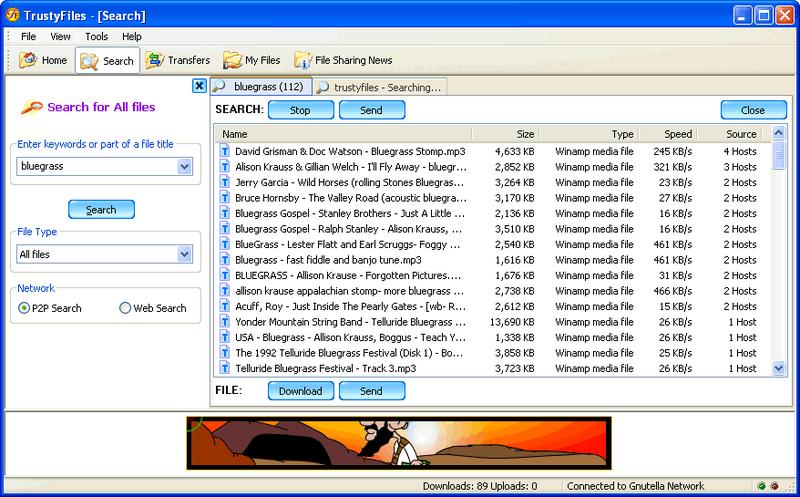The width and height of the screenshot is (800, 497).
Task: Click file icon of 1992 Telluride Bluegrass Festival
Action: pyautogui.click(x=224, y=352)
